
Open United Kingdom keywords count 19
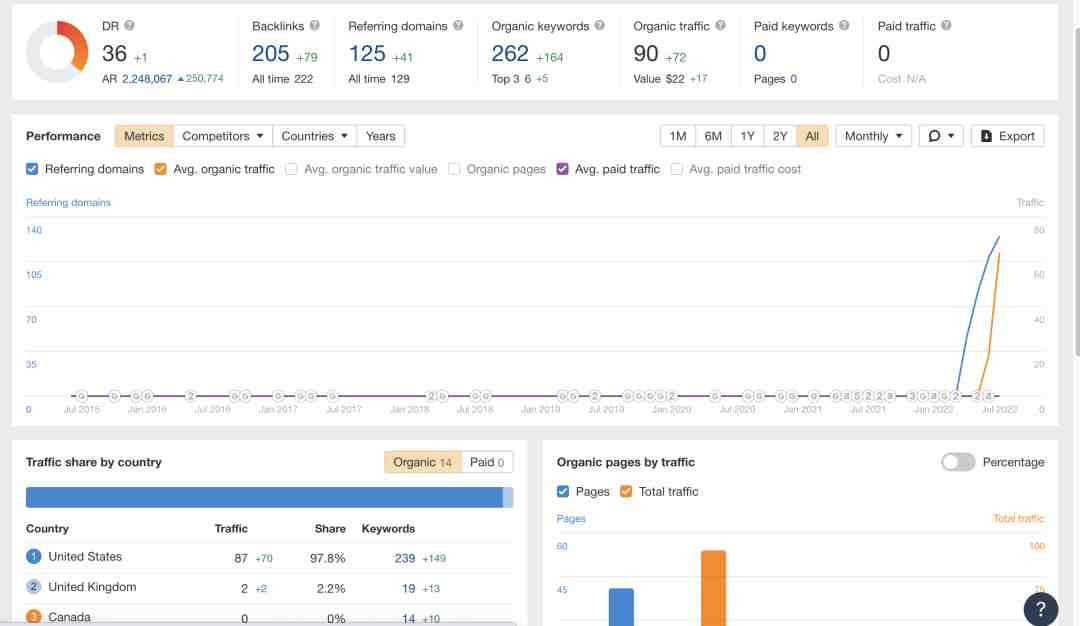408,588
